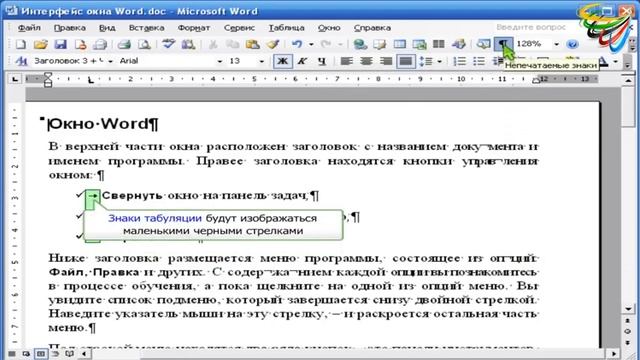Image resolution: width=640 pixels, height=360 pixels.
Task: Save the document with the floppy icon
Action: [x=60, y=44]
